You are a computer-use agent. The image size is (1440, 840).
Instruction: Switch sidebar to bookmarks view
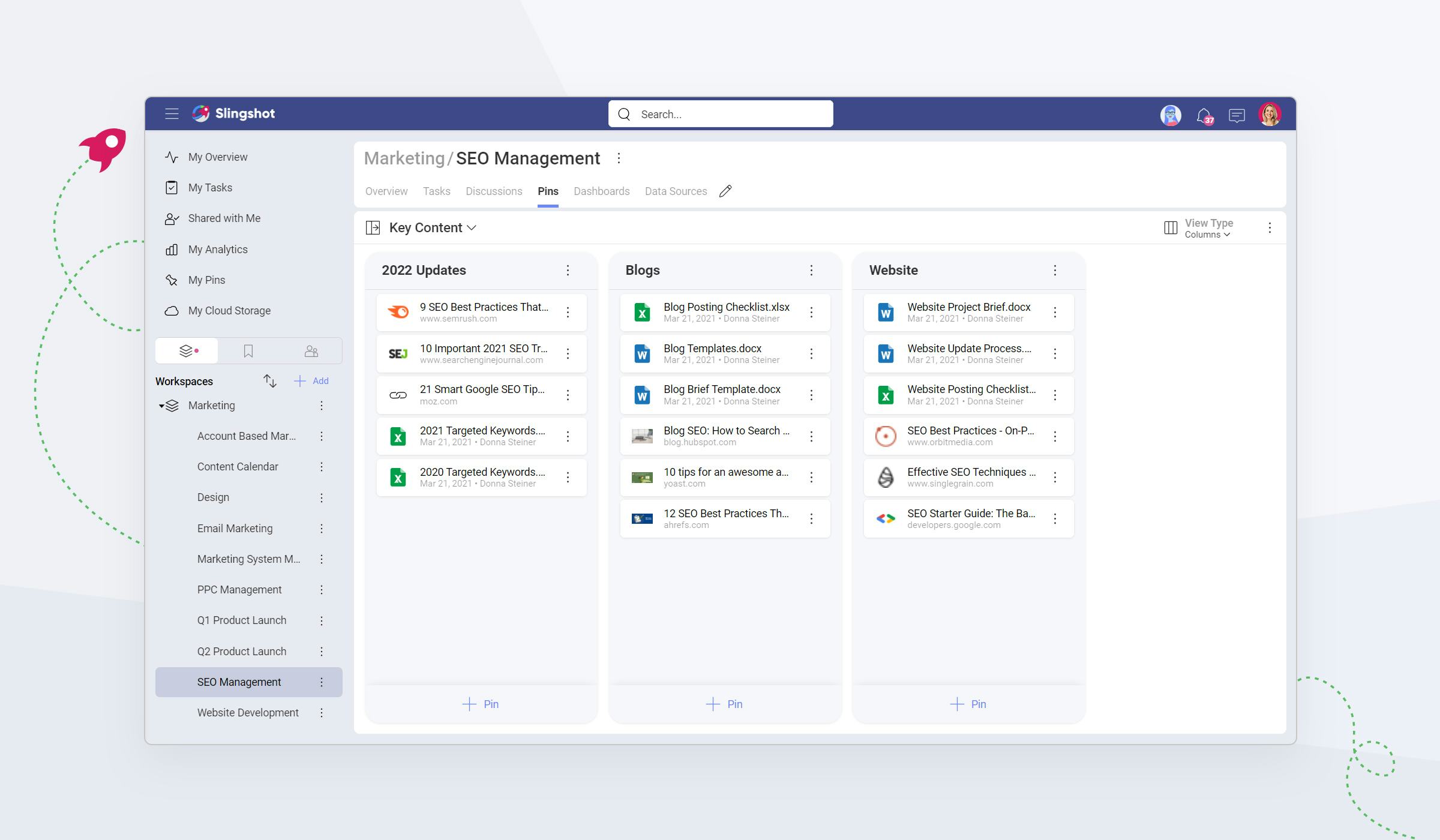[x=248, y=351]
